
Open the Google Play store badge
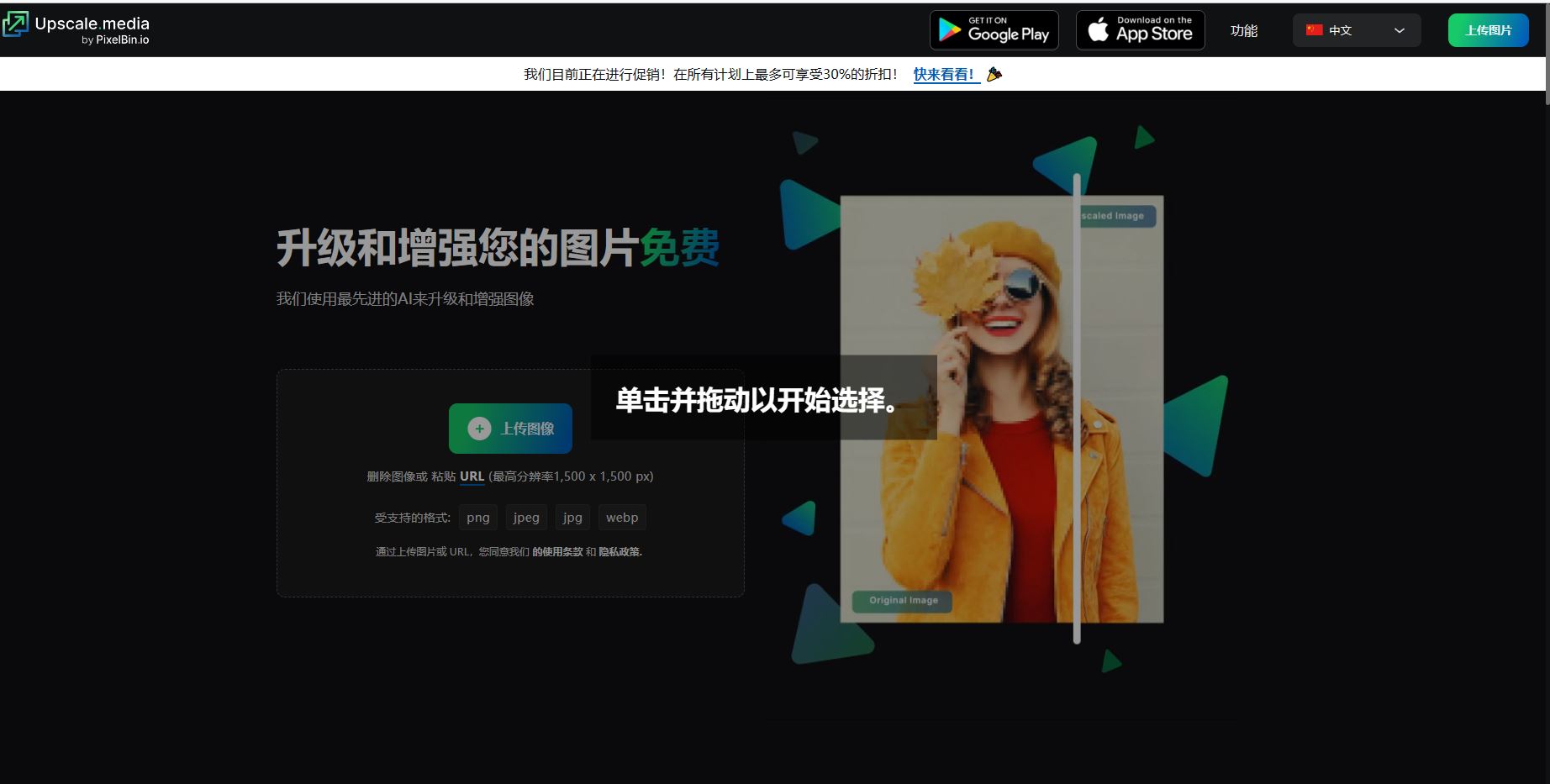pos(994,30)
